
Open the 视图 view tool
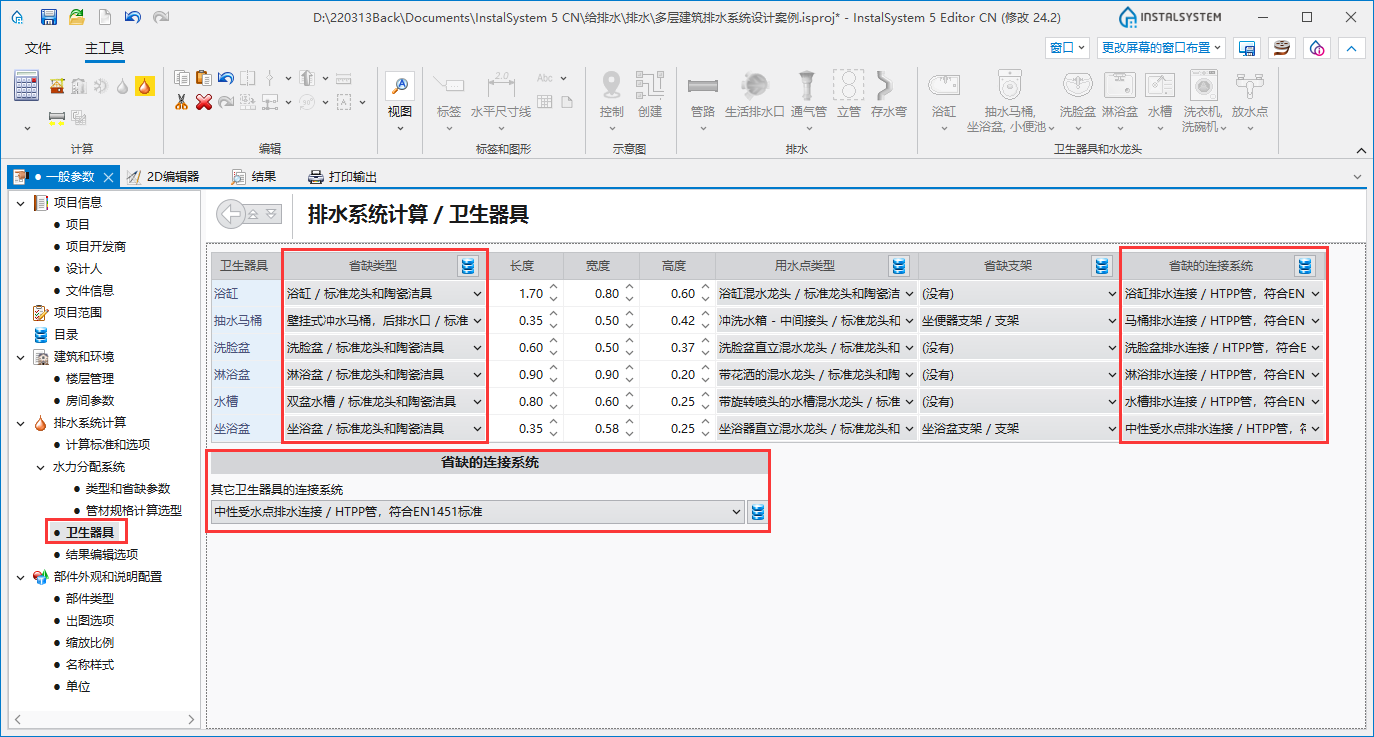coord(400,100)
